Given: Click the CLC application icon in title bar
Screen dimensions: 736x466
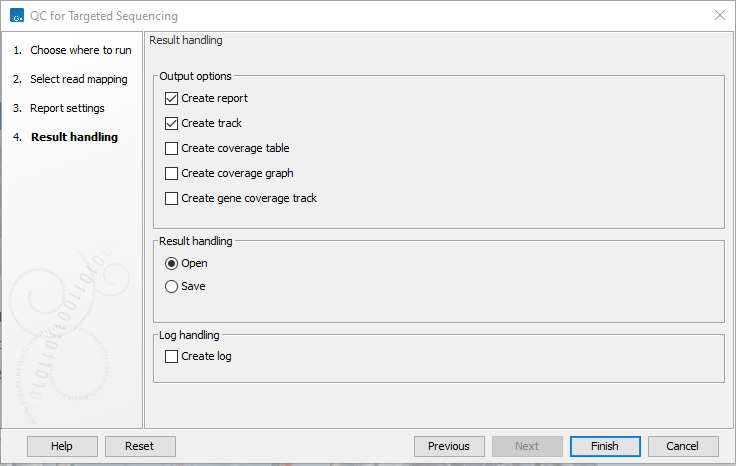Looking at the screenshot, I should point(15,16).
